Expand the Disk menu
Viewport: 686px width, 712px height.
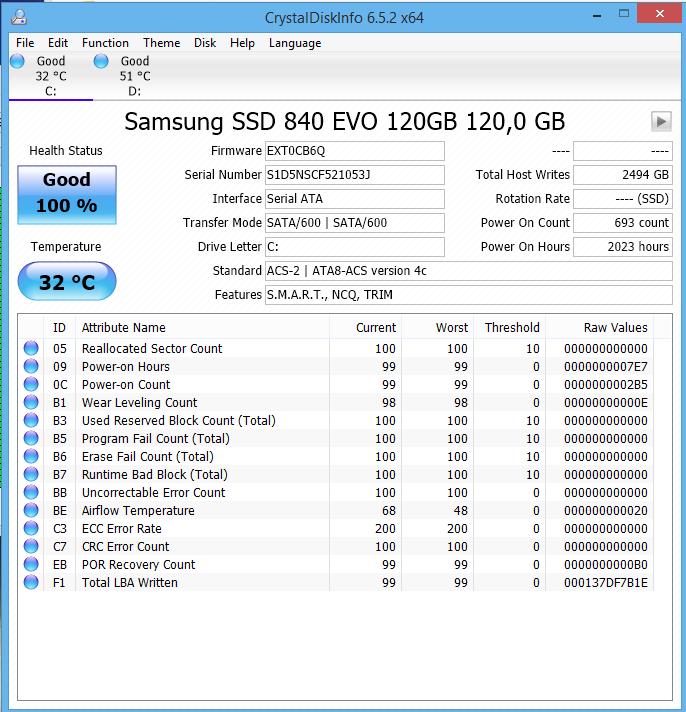(x=205, y=43)
